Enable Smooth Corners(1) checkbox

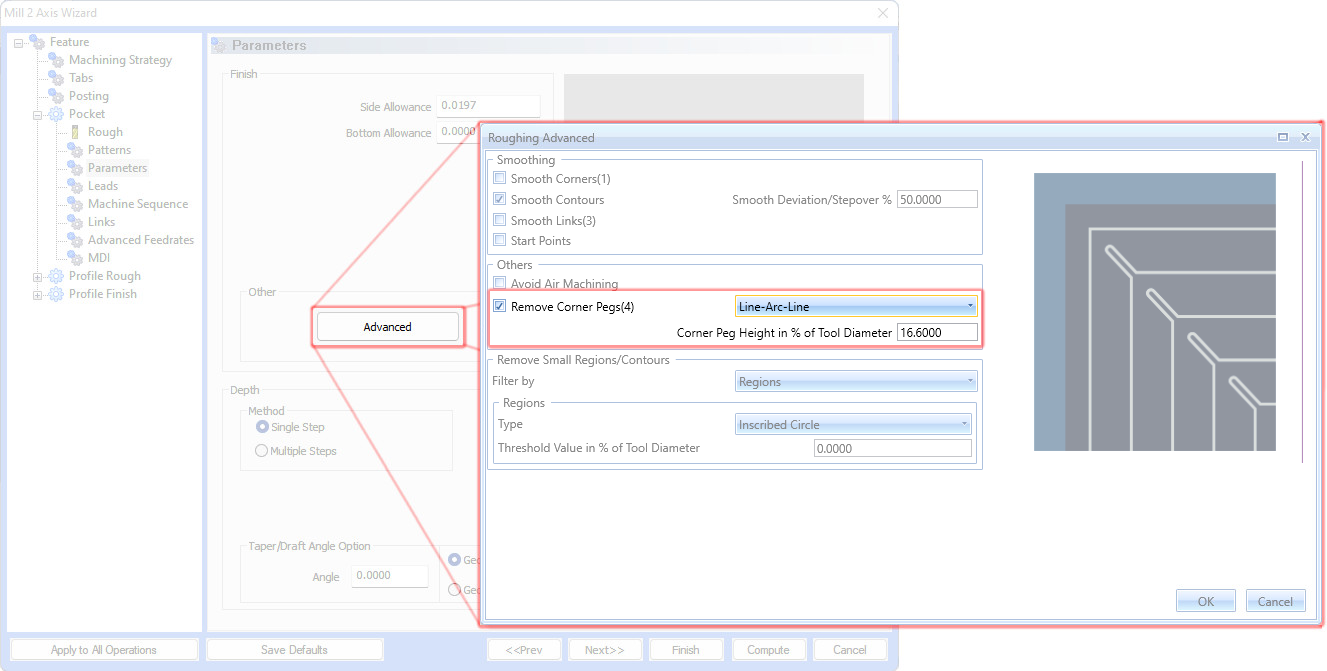click(x=500, y=179)
